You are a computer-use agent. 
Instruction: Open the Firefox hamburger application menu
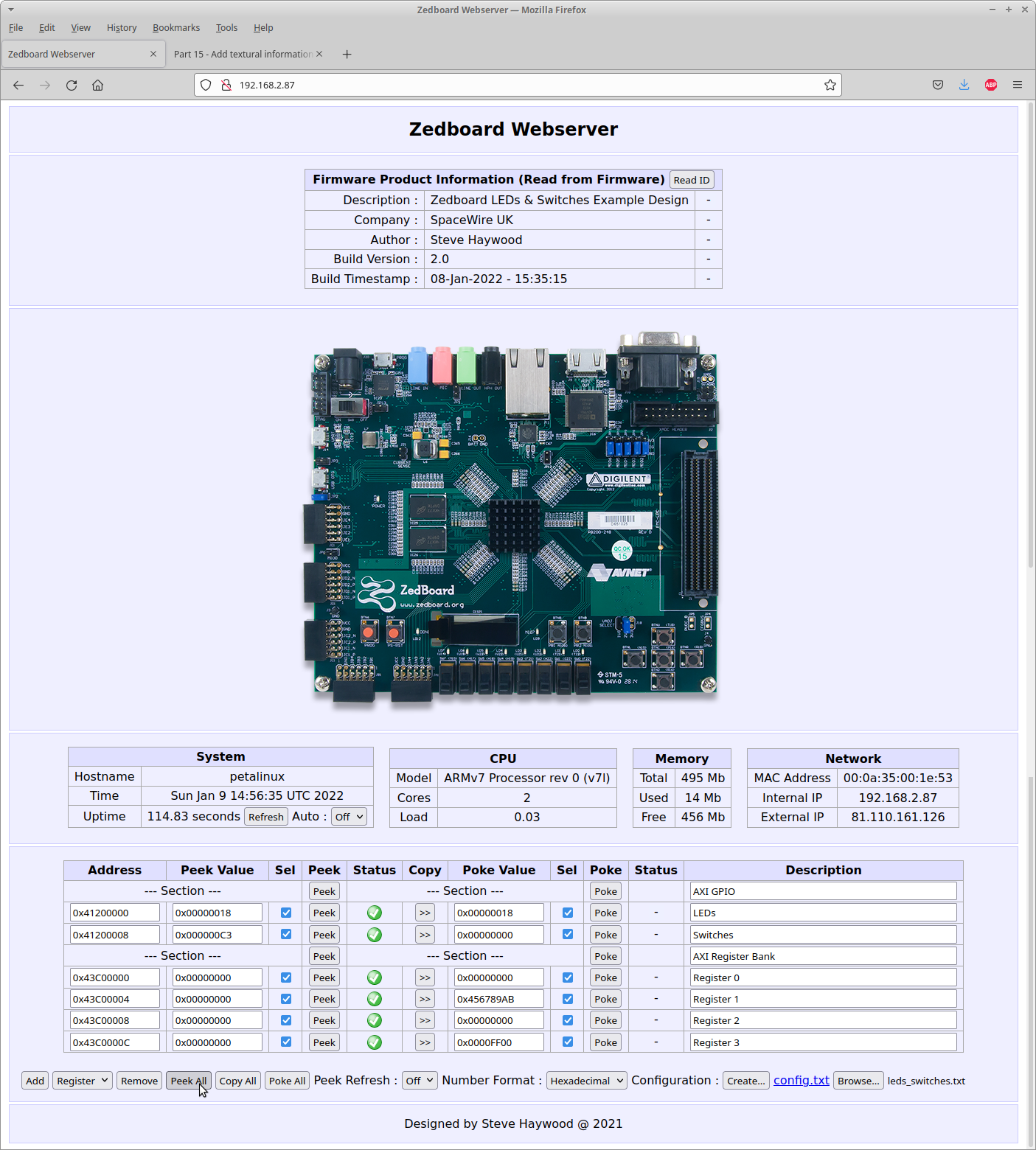coord(1017,86)
